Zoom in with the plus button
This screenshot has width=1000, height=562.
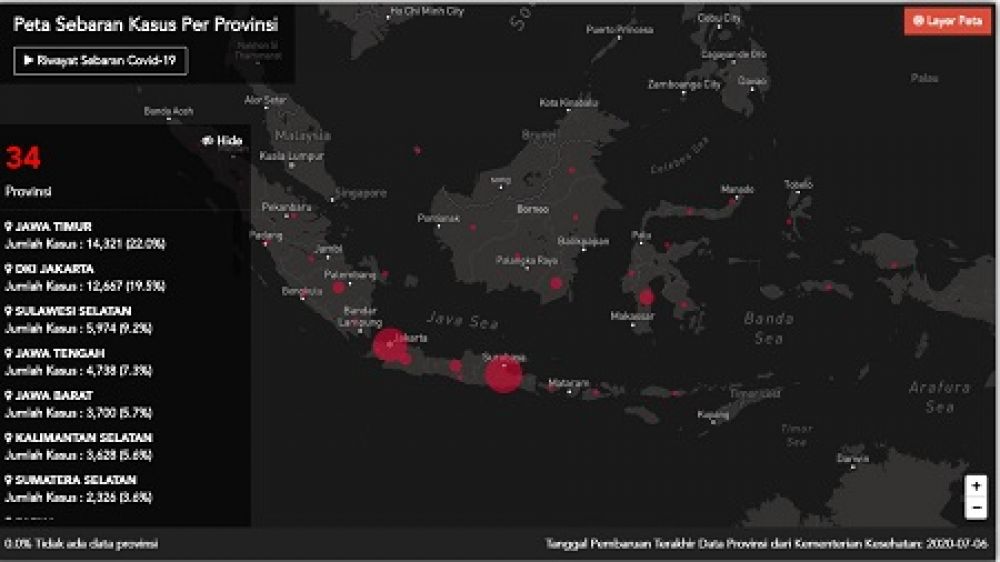(976, 486)
